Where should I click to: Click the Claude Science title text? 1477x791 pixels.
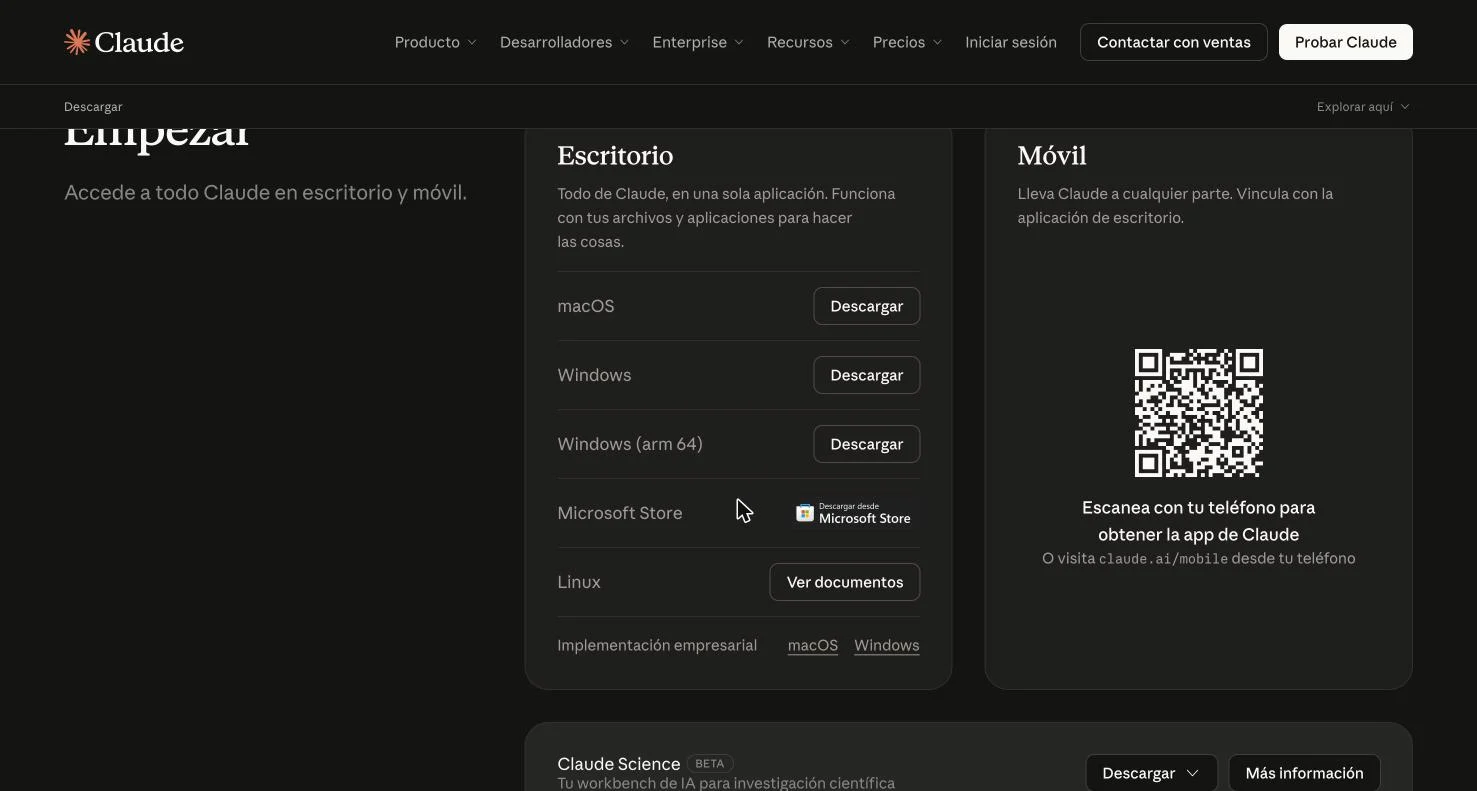click(619, 764)
